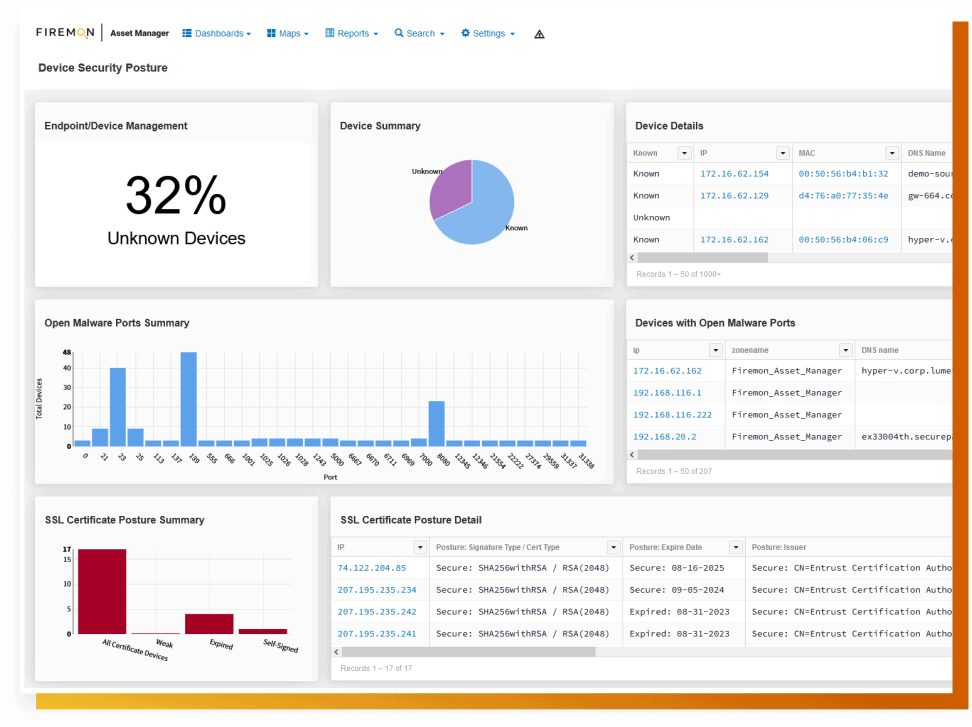Click the Signature Type column filter arrow
The width and height of the screenshot is (972, 727).
click(x=613, y=547)
